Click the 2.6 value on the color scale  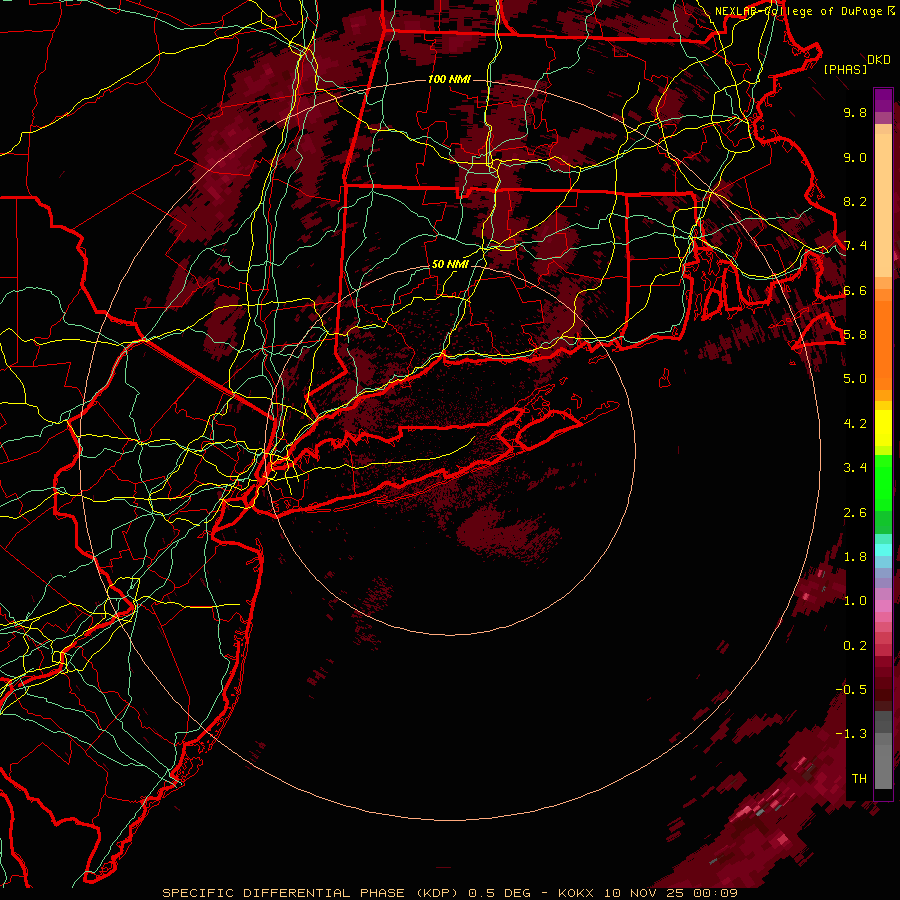855,513
